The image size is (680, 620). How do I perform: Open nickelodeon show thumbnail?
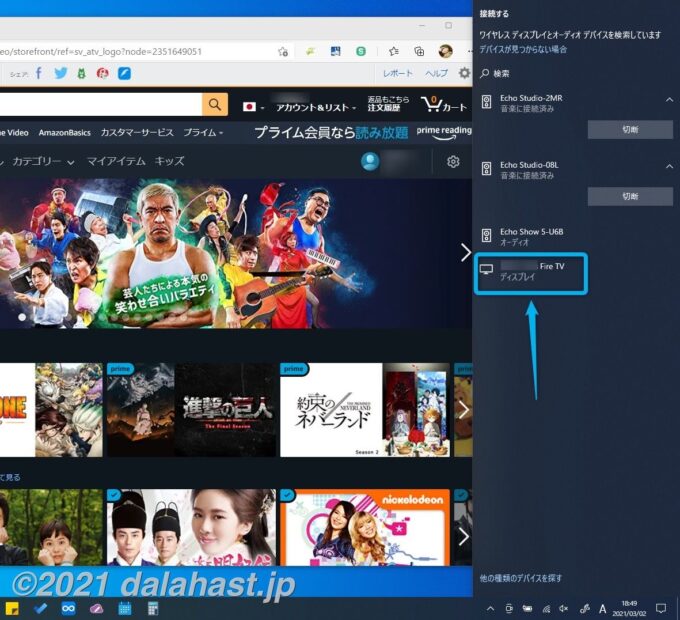point(365,527)
